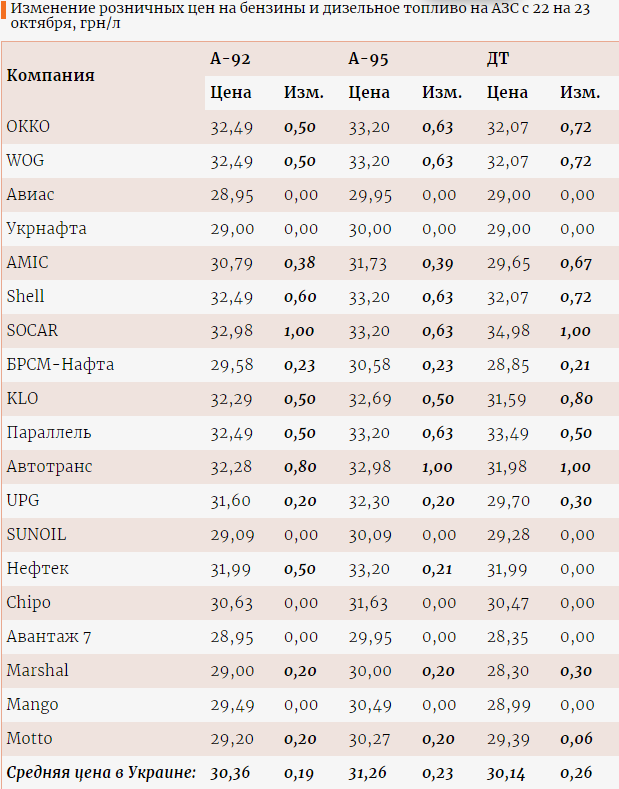Click Chipo's A-95 price 31,63
Screen dimensions: 619x789
[370, 603]
